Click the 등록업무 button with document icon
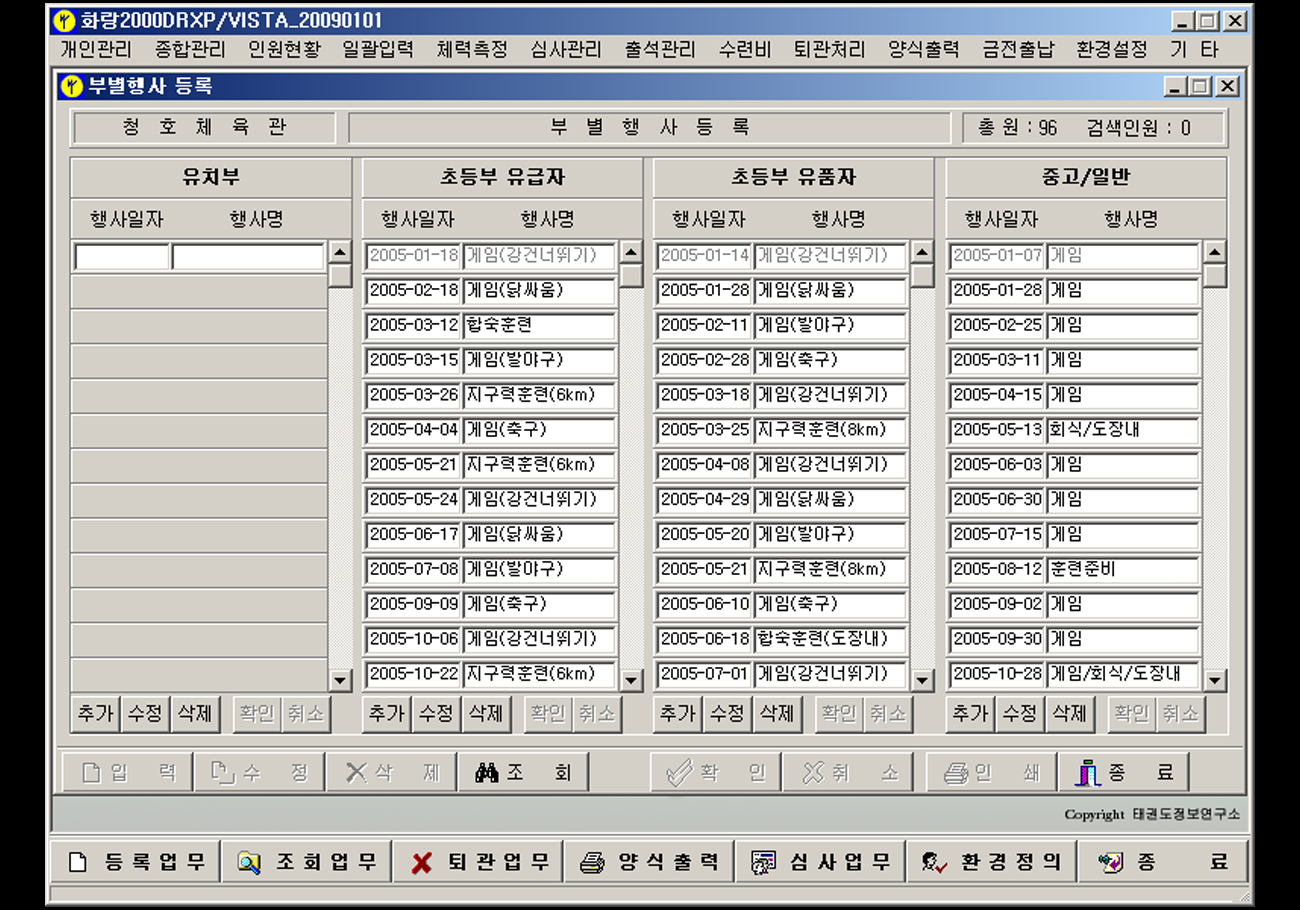Image resolution: width=1300 pixels, height=910 pixels. coord(136,862)
